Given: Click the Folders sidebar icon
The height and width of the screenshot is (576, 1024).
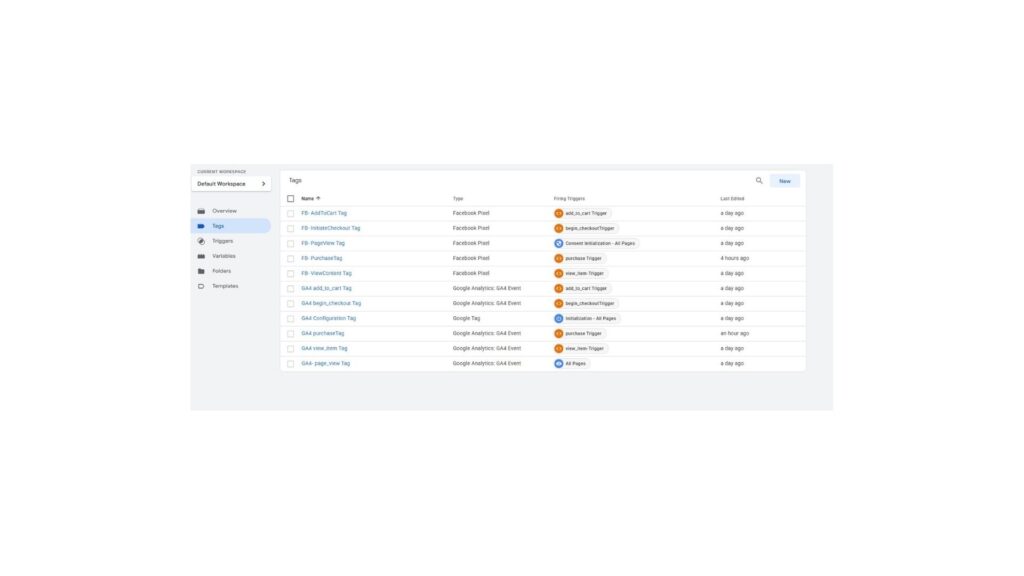Looking at the screenshot, I should pyautogui.click(x=201, y=271).
